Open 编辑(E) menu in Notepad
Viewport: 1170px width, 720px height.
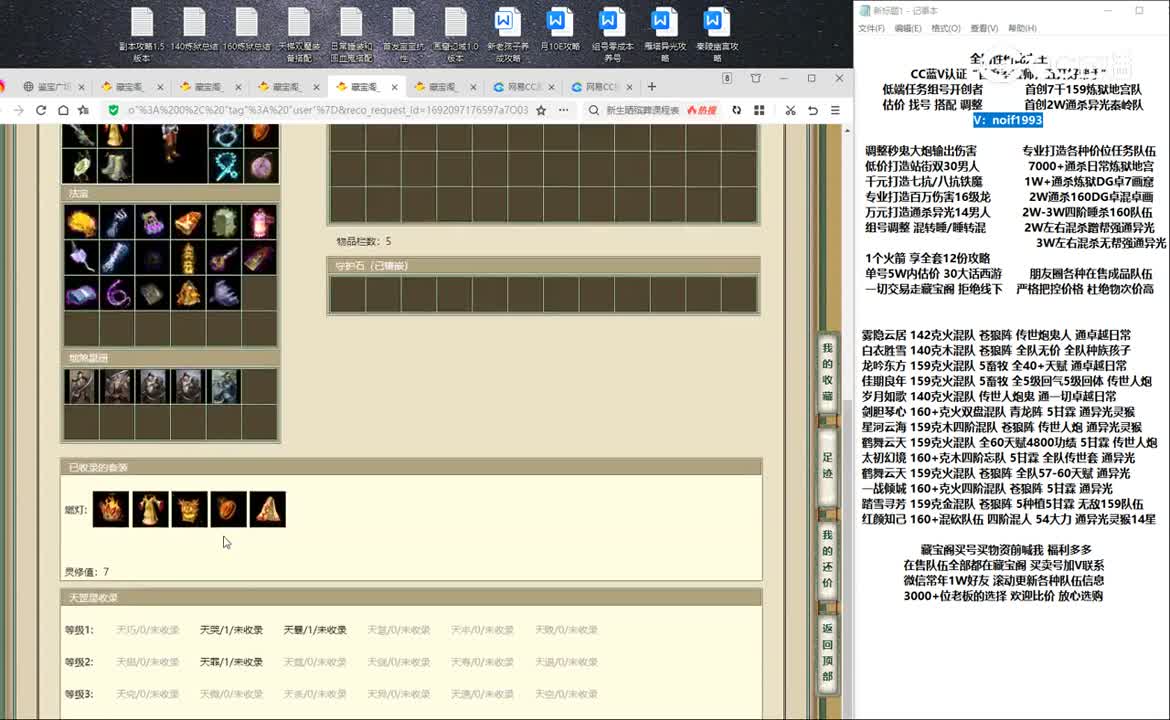point(907,28)
